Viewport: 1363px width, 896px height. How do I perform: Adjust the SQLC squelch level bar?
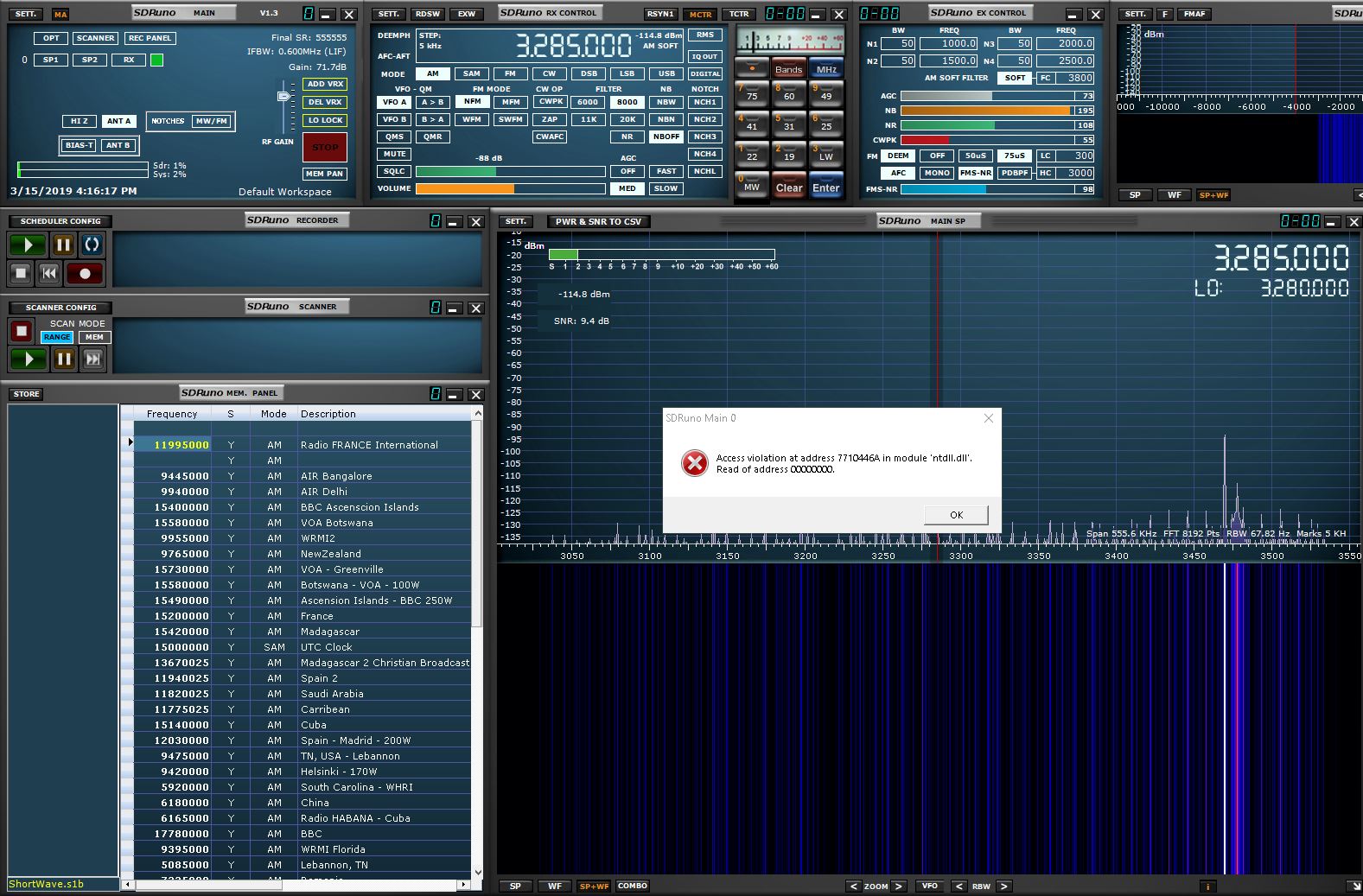tap(511, 171)
